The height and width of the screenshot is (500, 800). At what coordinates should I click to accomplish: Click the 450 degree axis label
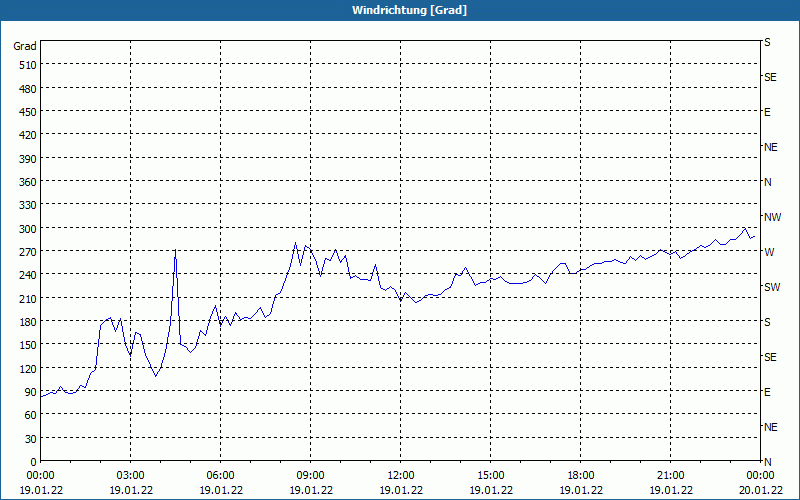click(28, 112)
